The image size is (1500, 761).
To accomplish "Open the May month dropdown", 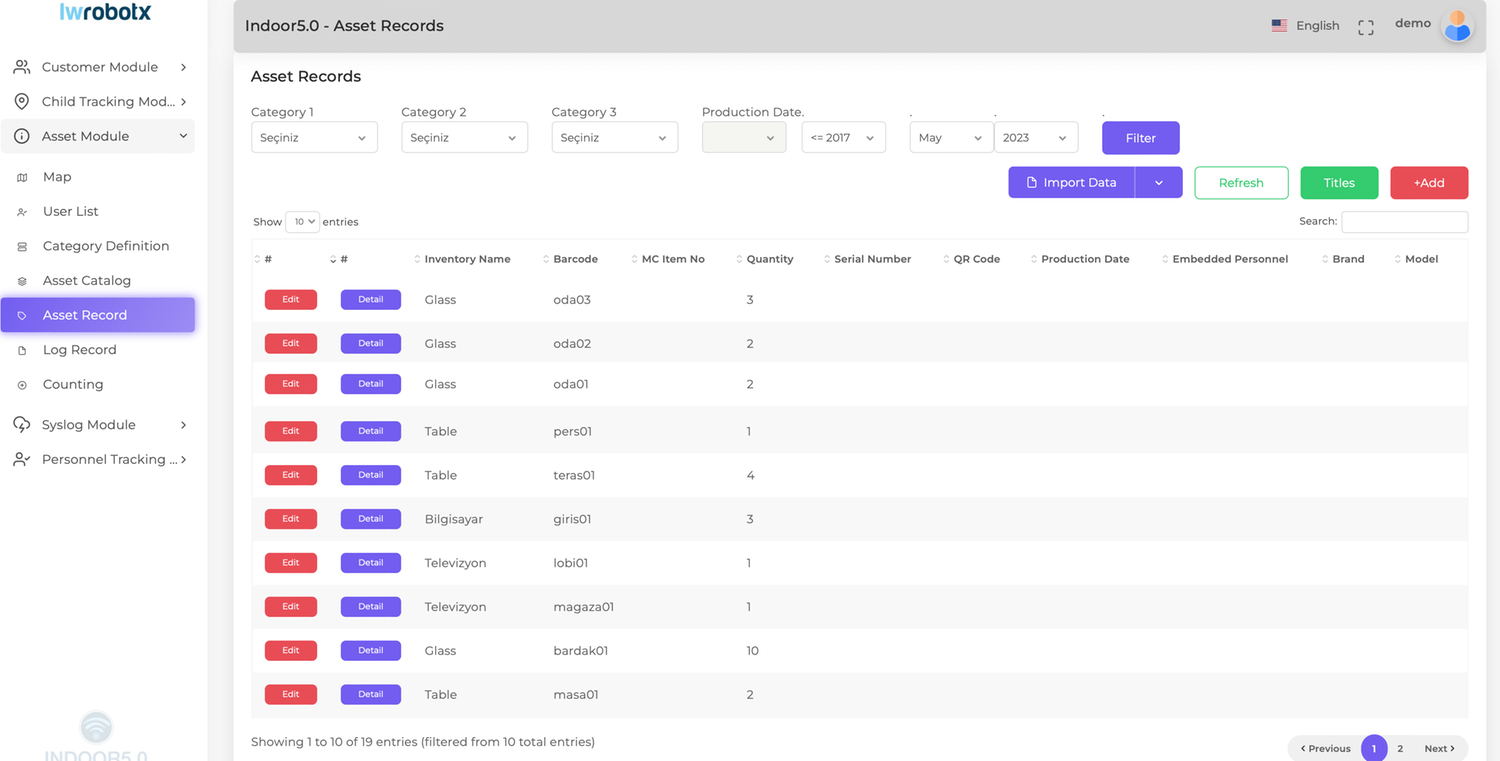I will coord(950,138).
